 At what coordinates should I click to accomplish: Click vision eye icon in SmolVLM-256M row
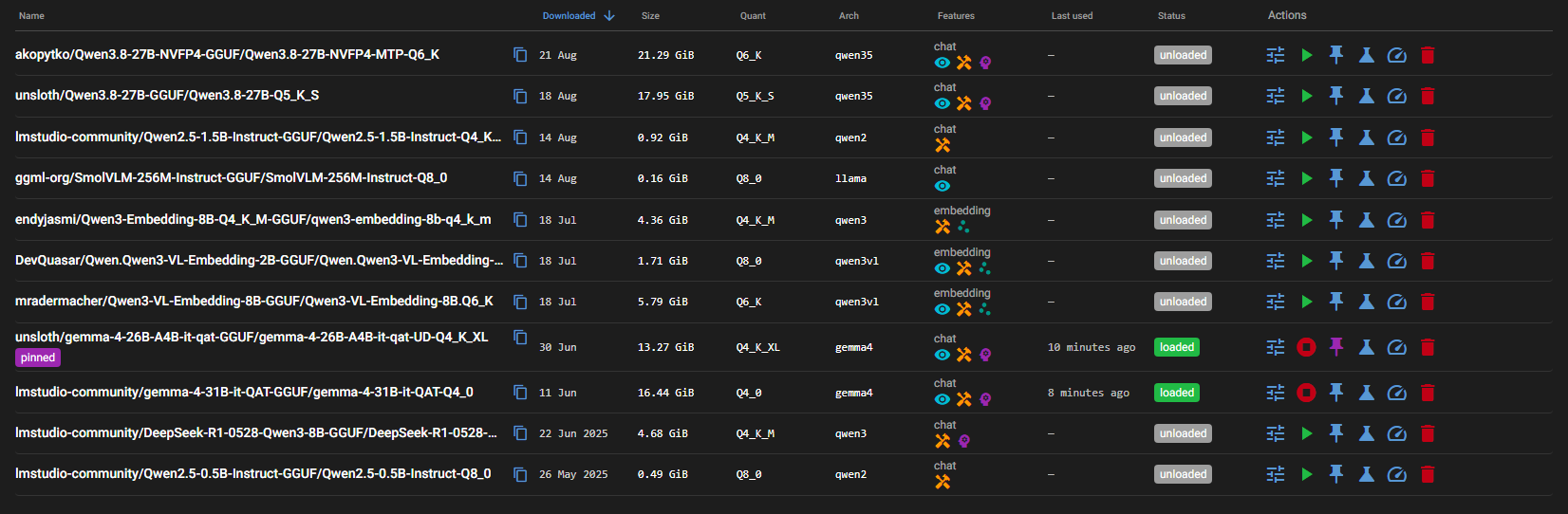(942, 186)
